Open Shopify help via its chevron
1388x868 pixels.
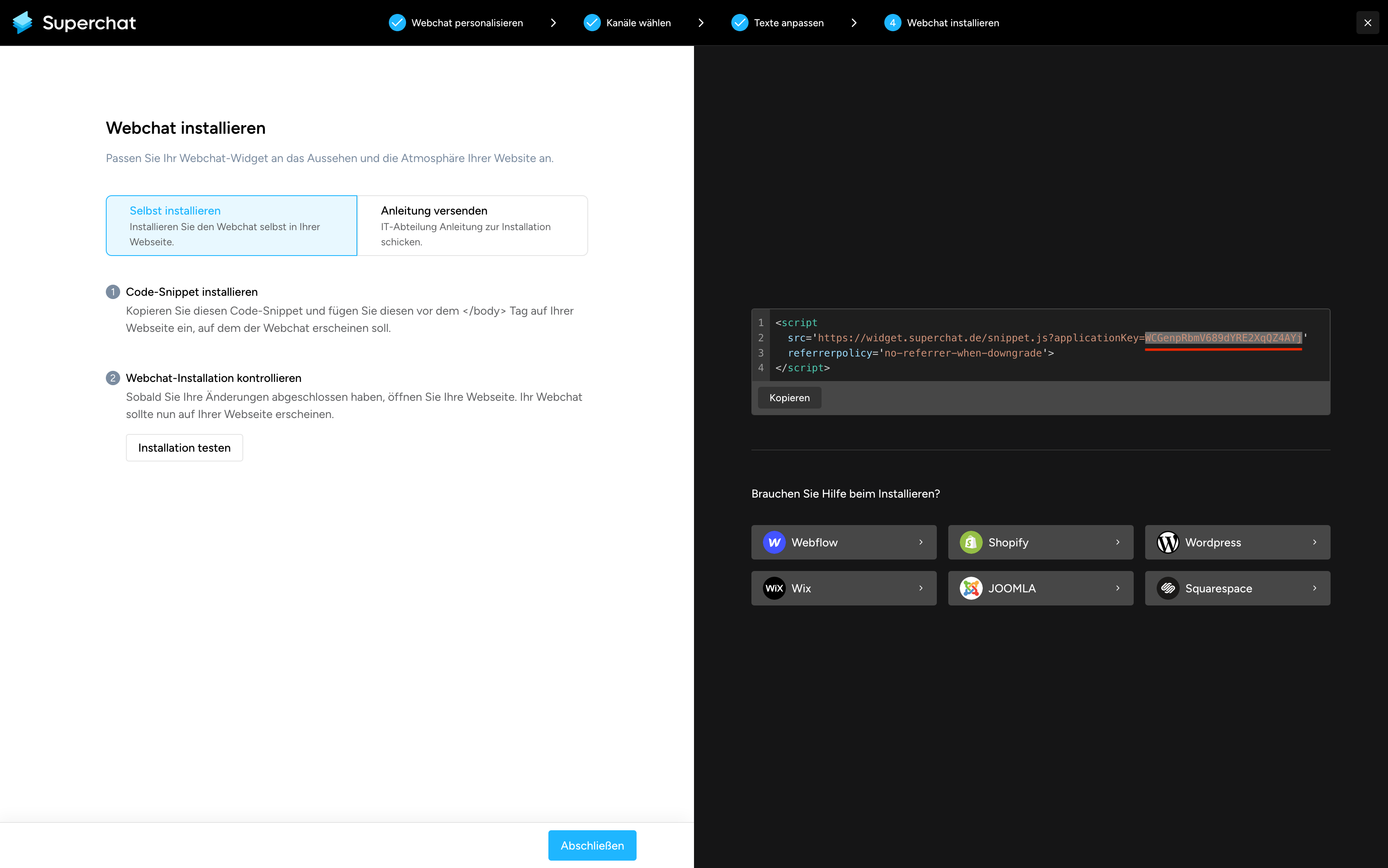pyautogui.click(x=1118, y=542)
